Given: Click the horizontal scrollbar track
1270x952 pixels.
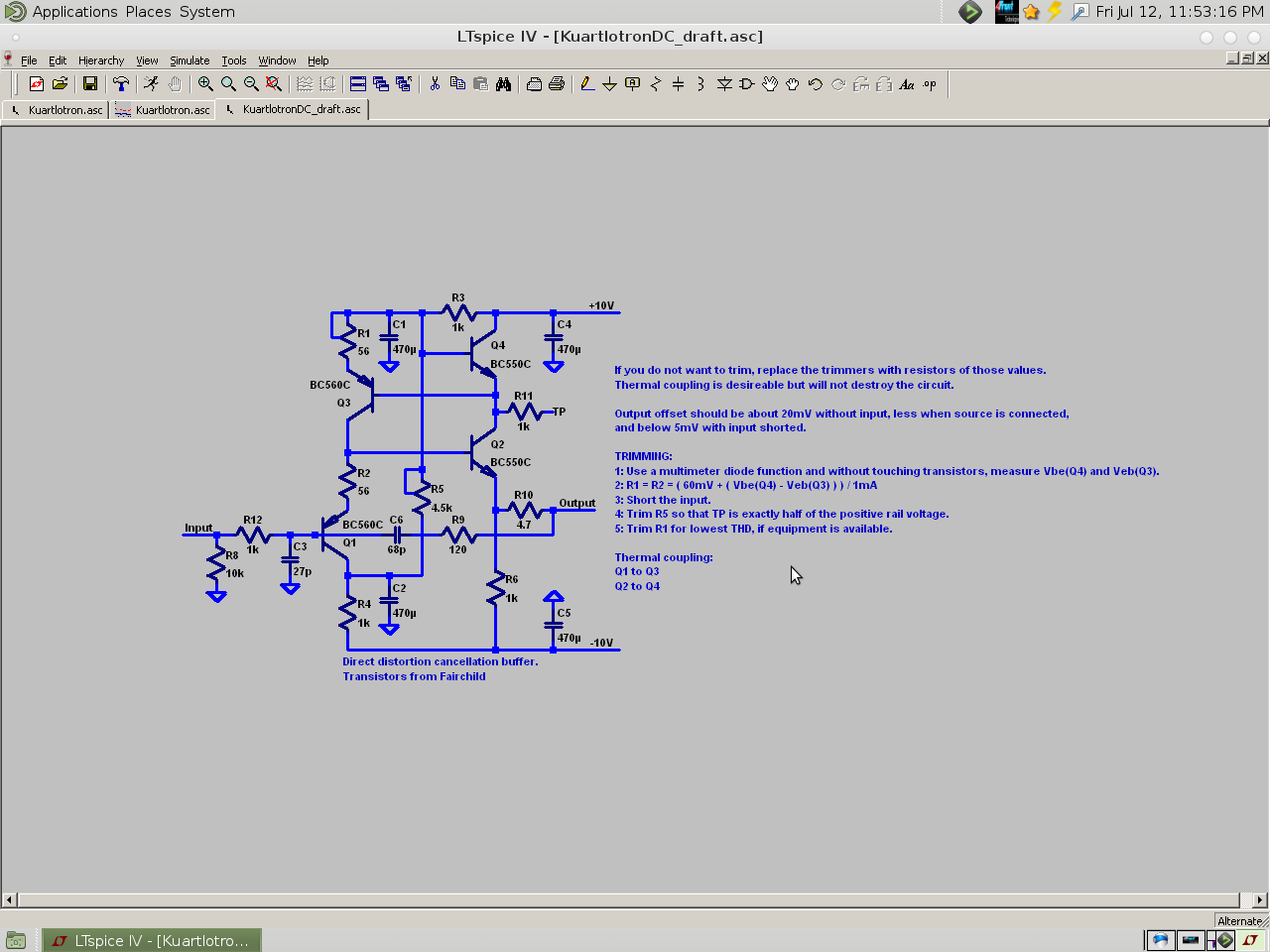Looking at the screenshot, I should 635,900.
